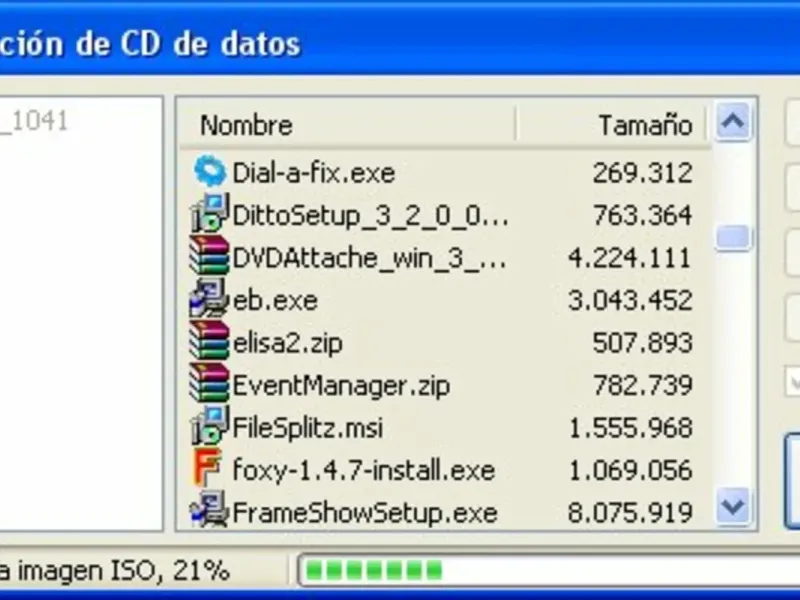
Task: Click the DVDAttache archive icon
Action: pos(209,256)
